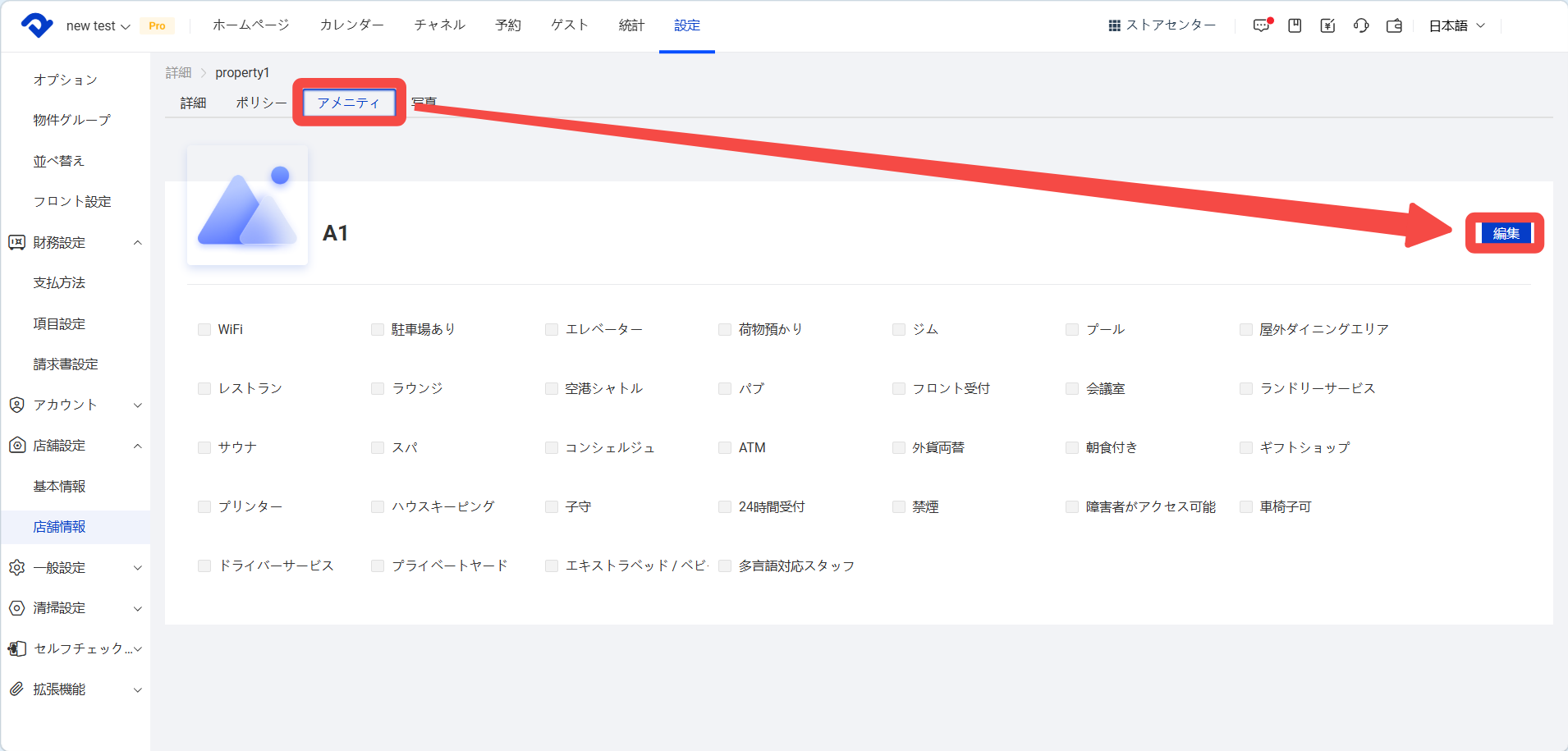Screen dimensions: 1568x751
Task: Click the app logo icon
Action: [x=37, y=25]
